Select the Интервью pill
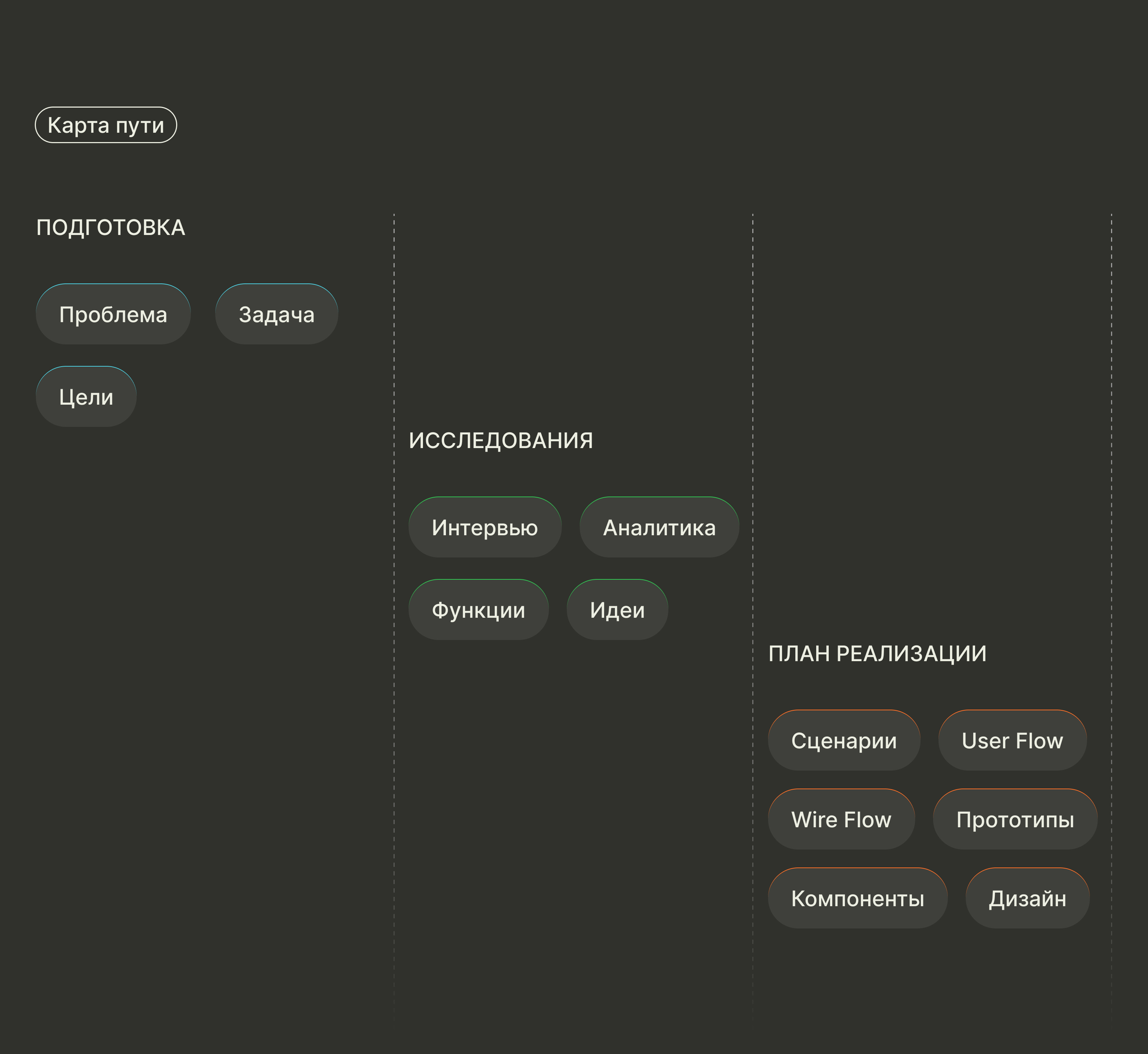The image size is (1148, 1054). point(485,528)
